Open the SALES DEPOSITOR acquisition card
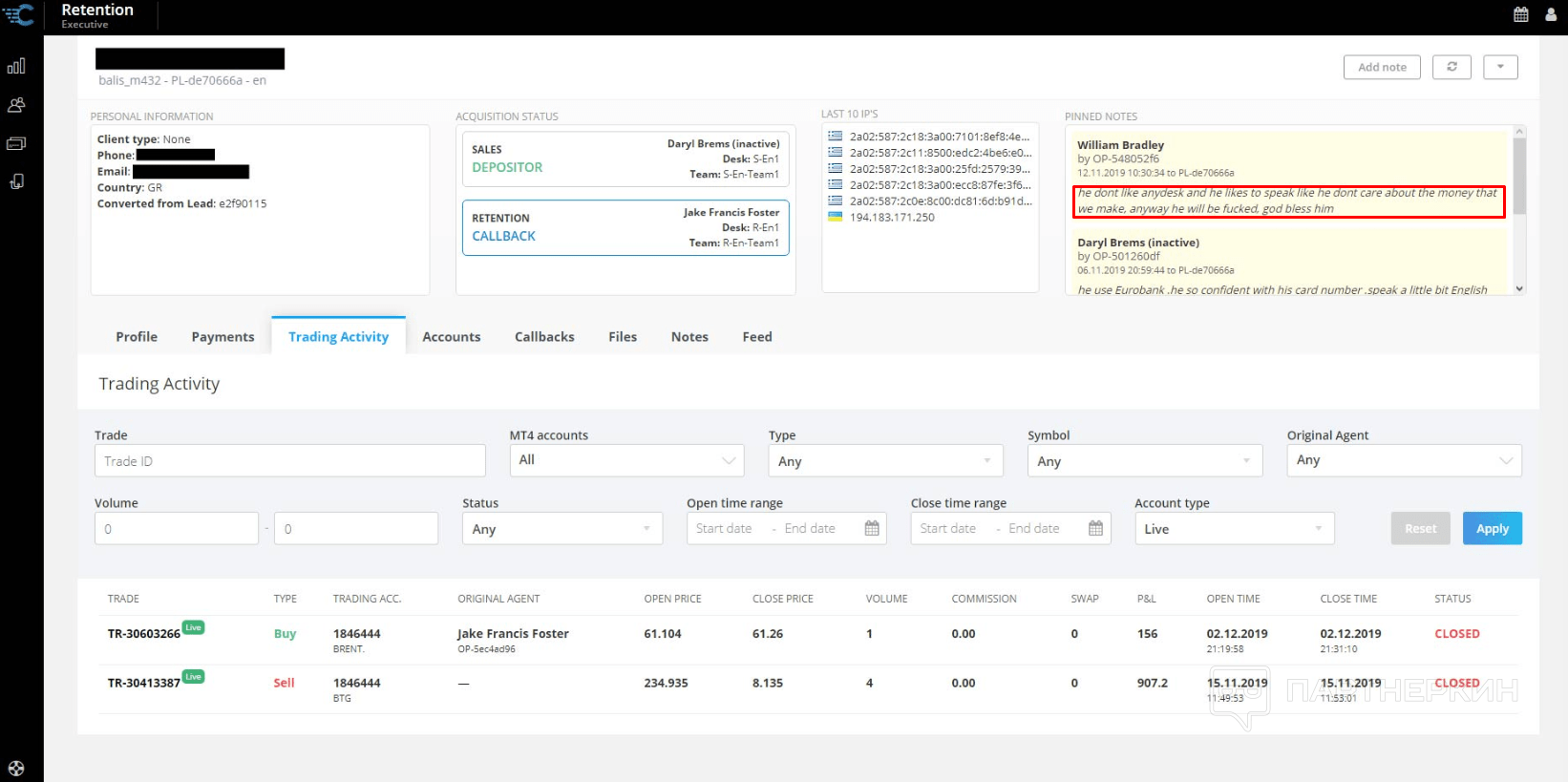The width and height of the screenshot is (1568, 782). (625, 159)
